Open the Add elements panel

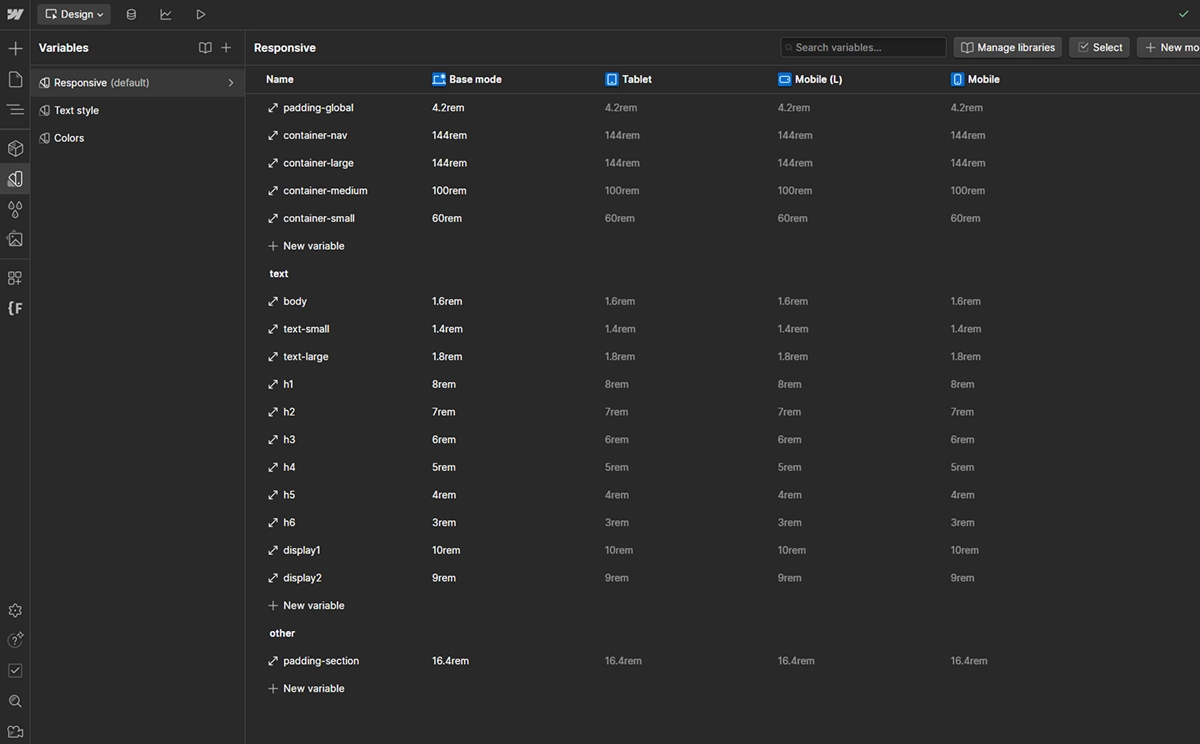coord(15,48)
